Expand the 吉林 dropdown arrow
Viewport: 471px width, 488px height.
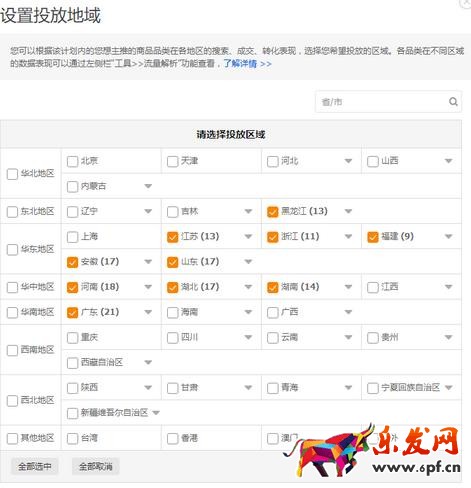click(x=248, y=211)
